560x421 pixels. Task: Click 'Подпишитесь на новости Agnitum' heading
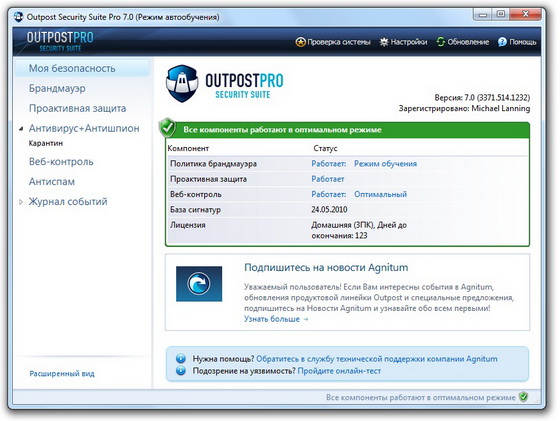pos(326,267)
